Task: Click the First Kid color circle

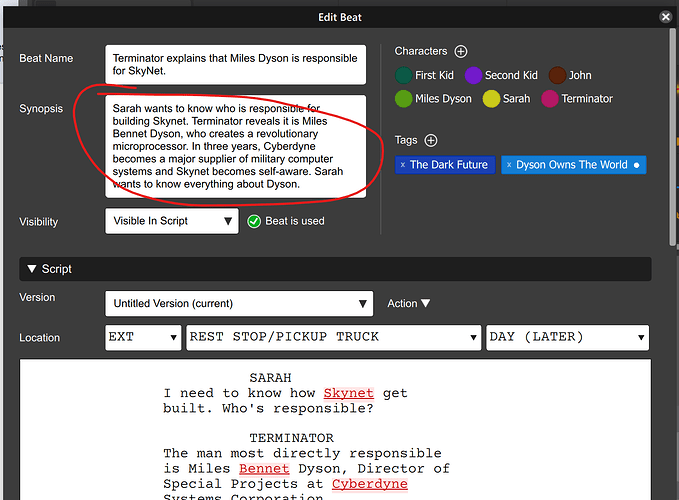Action: pos(403,75)
